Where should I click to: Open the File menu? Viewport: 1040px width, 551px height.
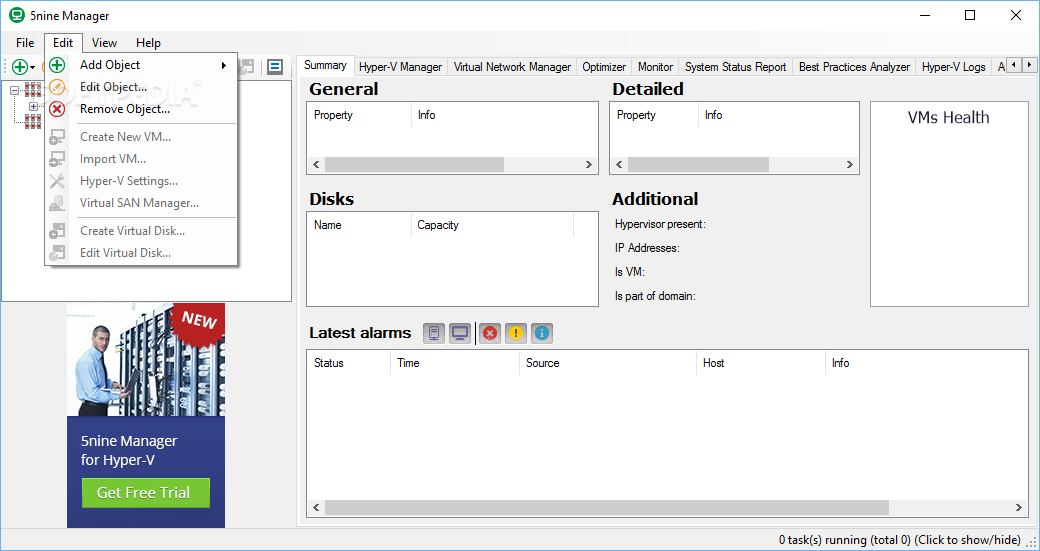(25, 43)
